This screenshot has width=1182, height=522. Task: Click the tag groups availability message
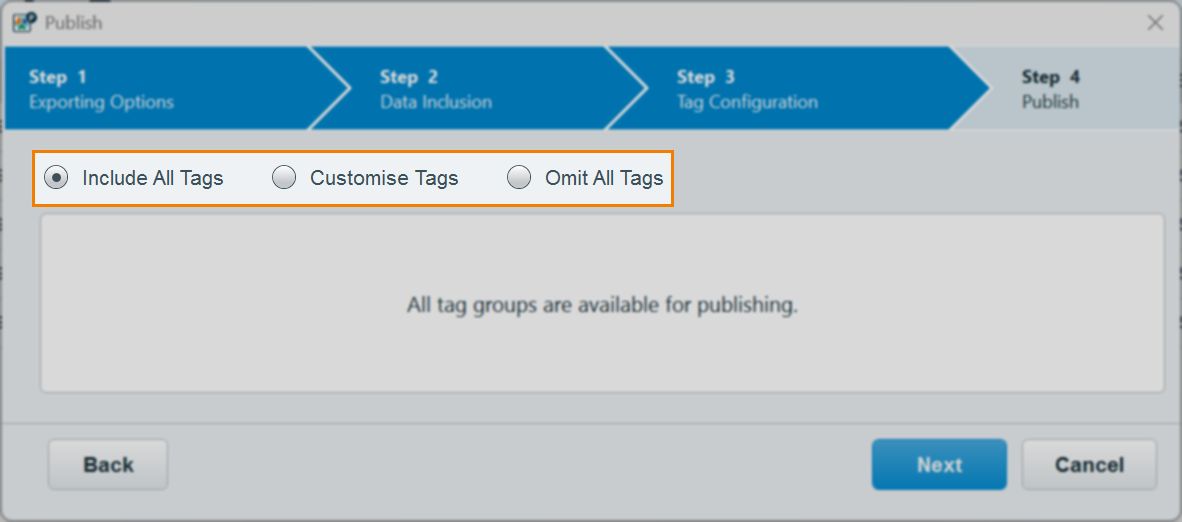coord(602,305)
